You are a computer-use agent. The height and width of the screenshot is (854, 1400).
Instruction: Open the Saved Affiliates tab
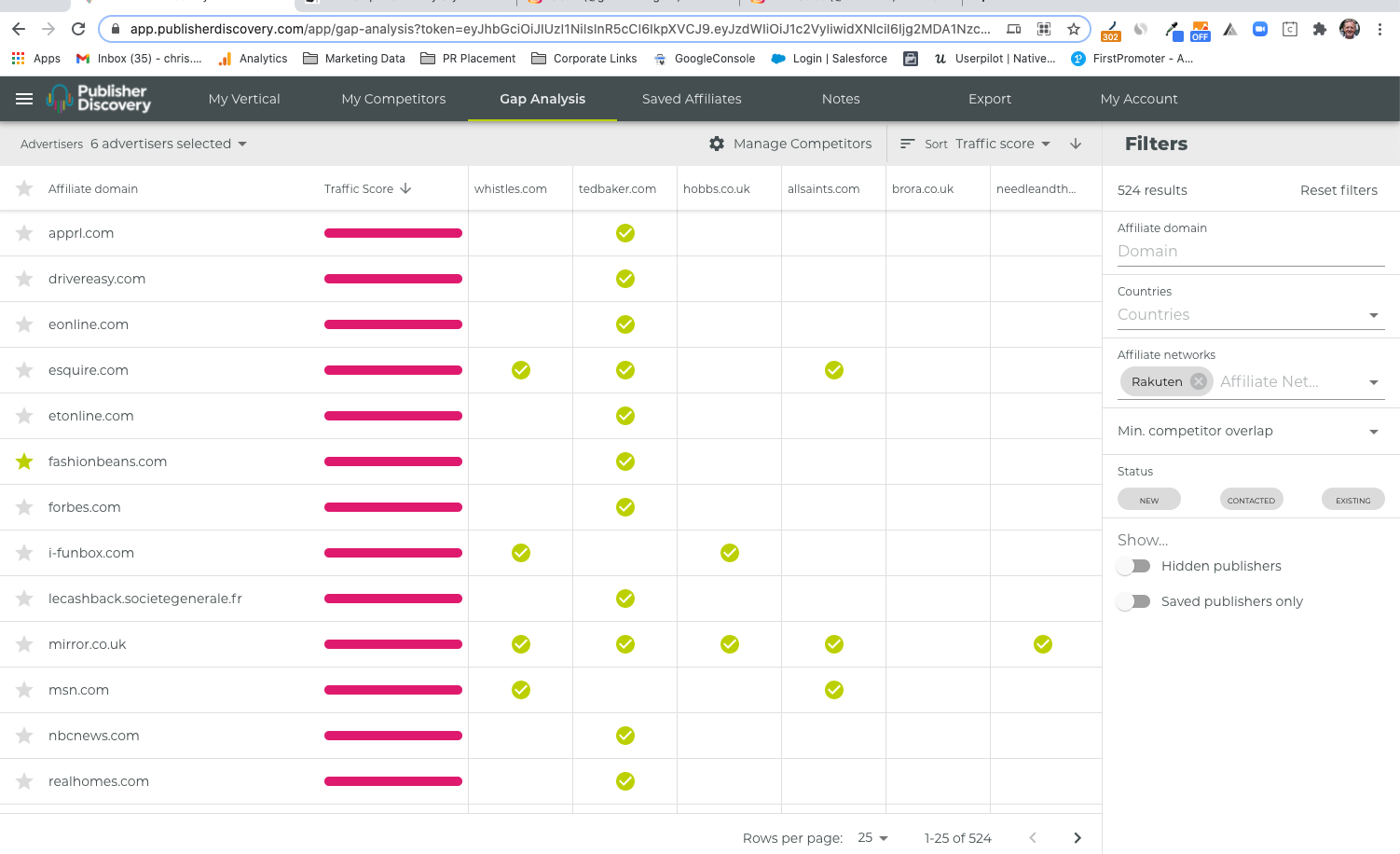(x=692, y=99)
